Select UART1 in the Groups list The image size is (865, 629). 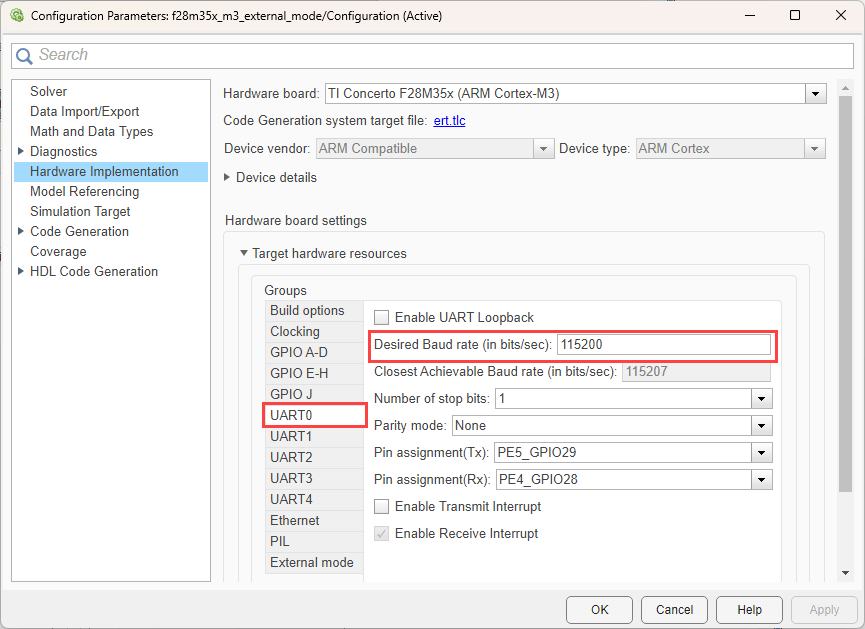pos(291,437)
